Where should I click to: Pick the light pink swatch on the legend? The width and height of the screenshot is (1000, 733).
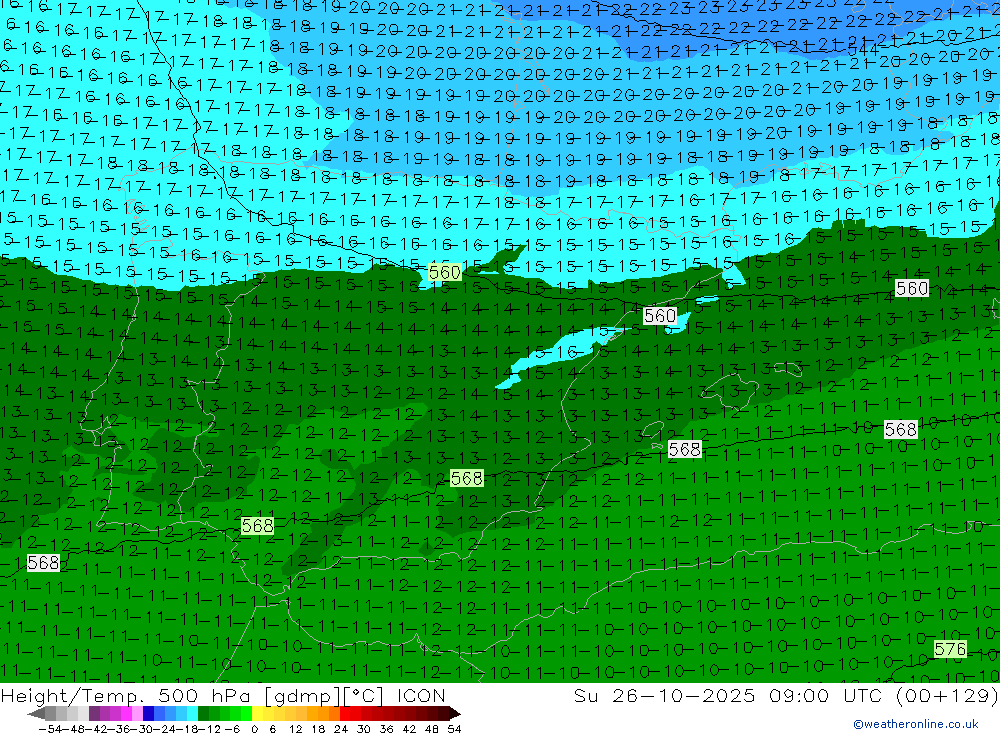click(137, 713)
